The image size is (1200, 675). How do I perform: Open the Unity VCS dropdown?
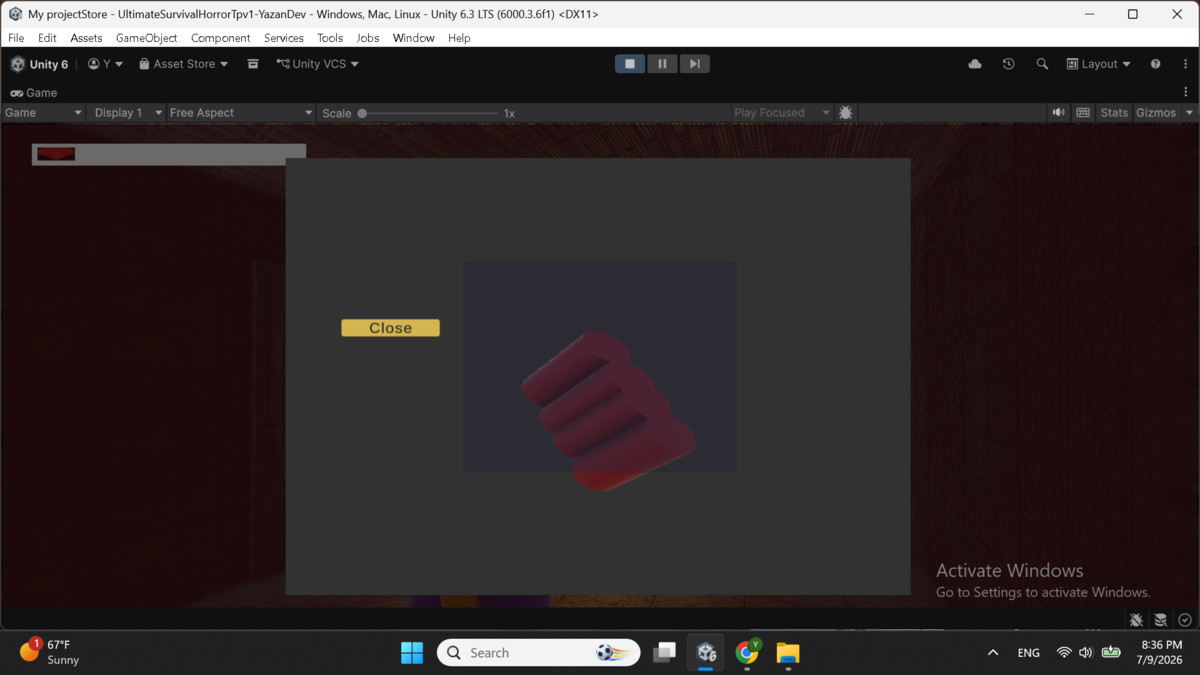(317, 64)
